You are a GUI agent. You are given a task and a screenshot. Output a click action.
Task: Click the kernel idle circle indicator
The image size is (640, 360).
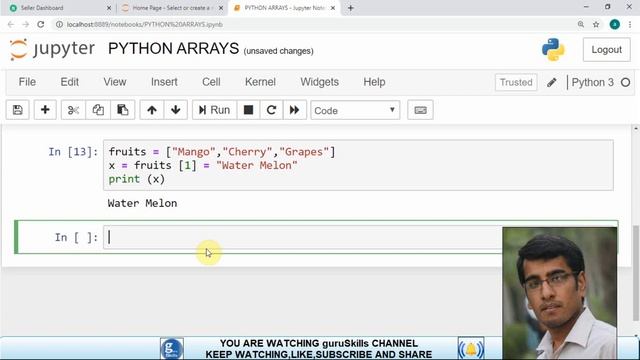(x=625, y=82)
